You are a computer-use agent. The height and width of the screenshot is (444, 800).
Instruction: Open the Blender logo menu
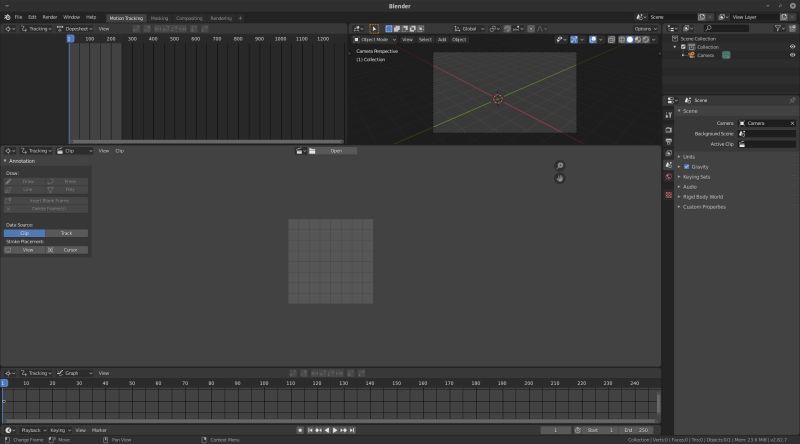tap(7, 17)
